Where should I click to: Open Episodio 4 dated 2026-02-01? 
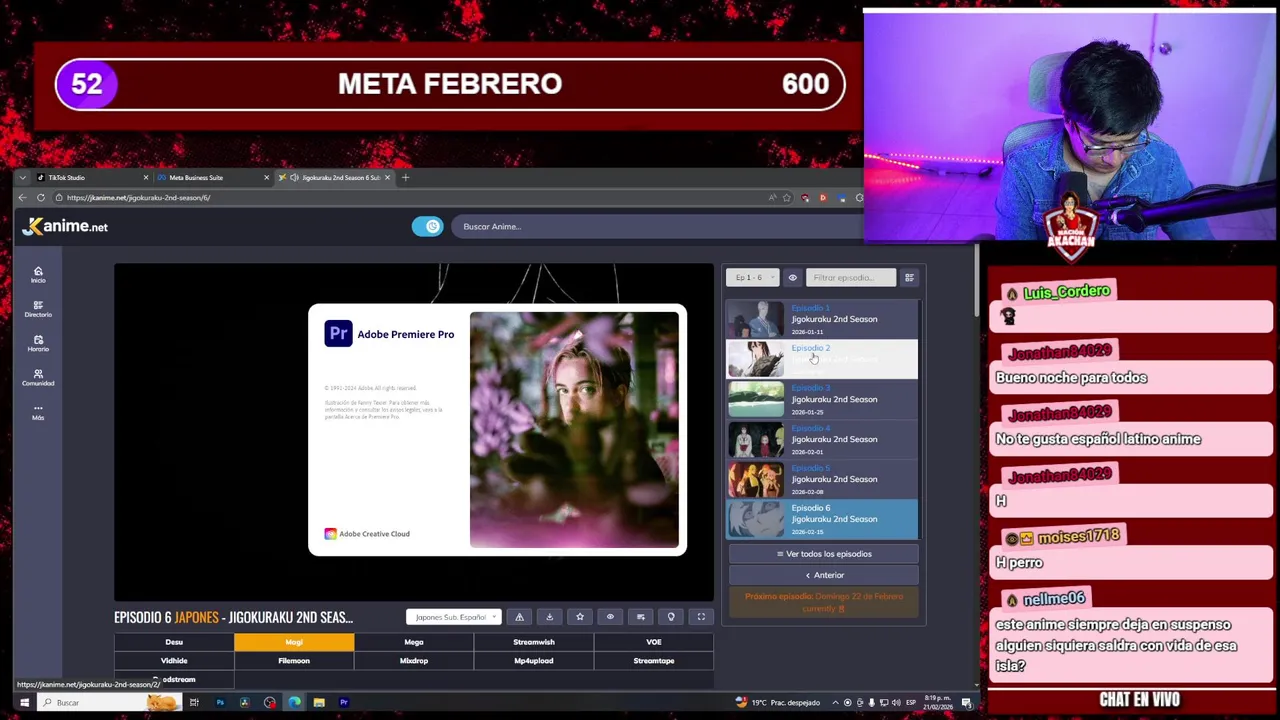822,439
